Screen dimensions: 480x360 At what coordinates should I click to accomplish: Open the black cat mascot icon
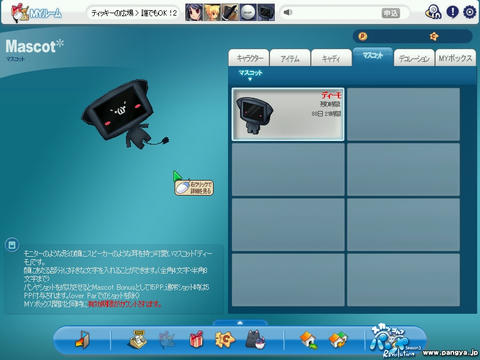(x=255, y=339)
